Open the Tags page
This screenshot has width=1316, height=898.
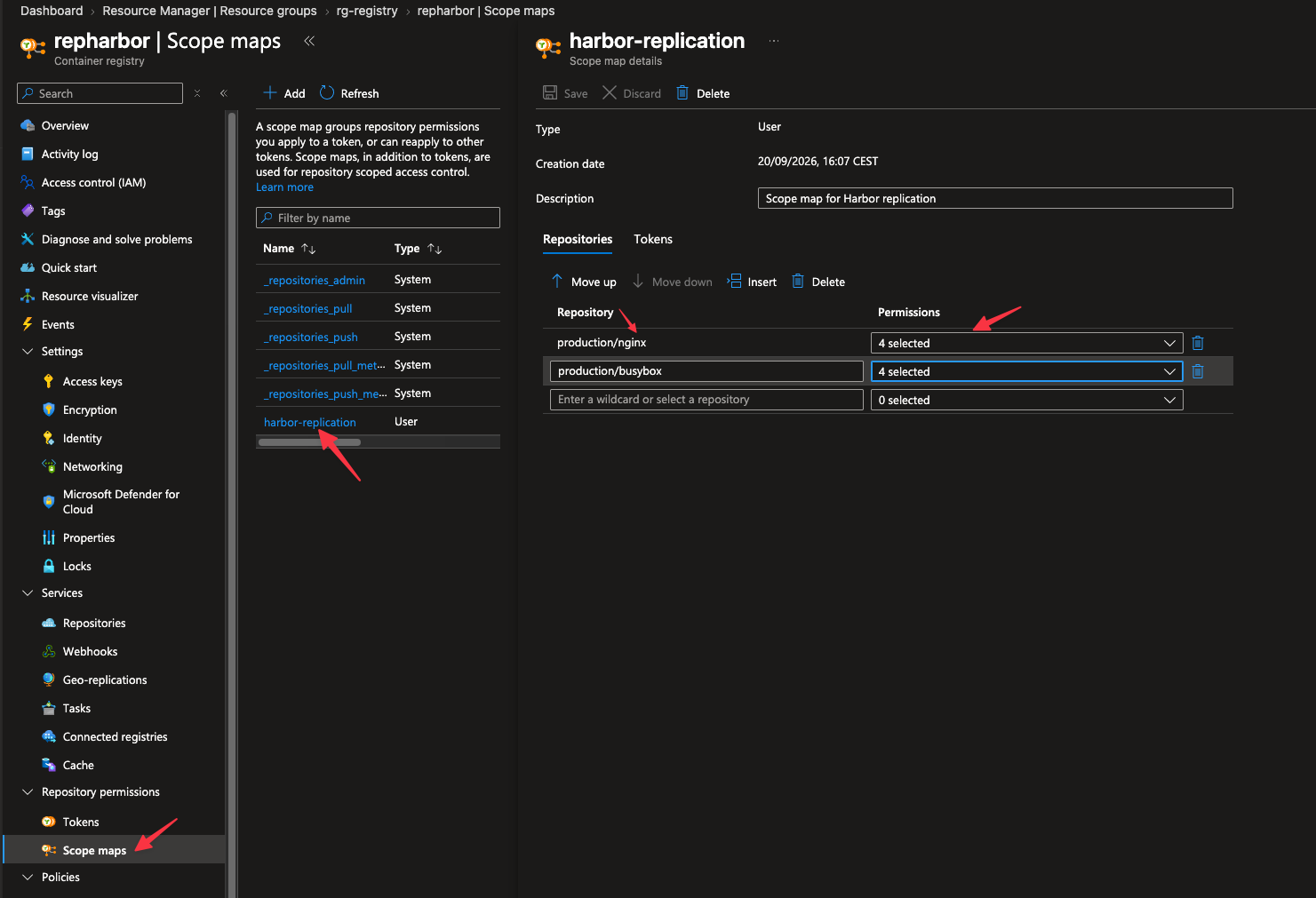[53, 211]
